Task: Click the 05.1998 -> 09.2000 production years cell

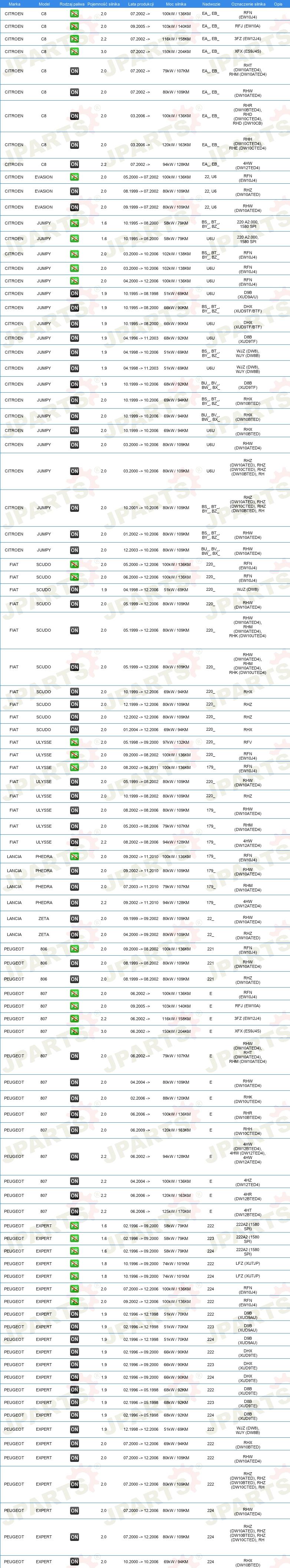Action: [141, 742]
